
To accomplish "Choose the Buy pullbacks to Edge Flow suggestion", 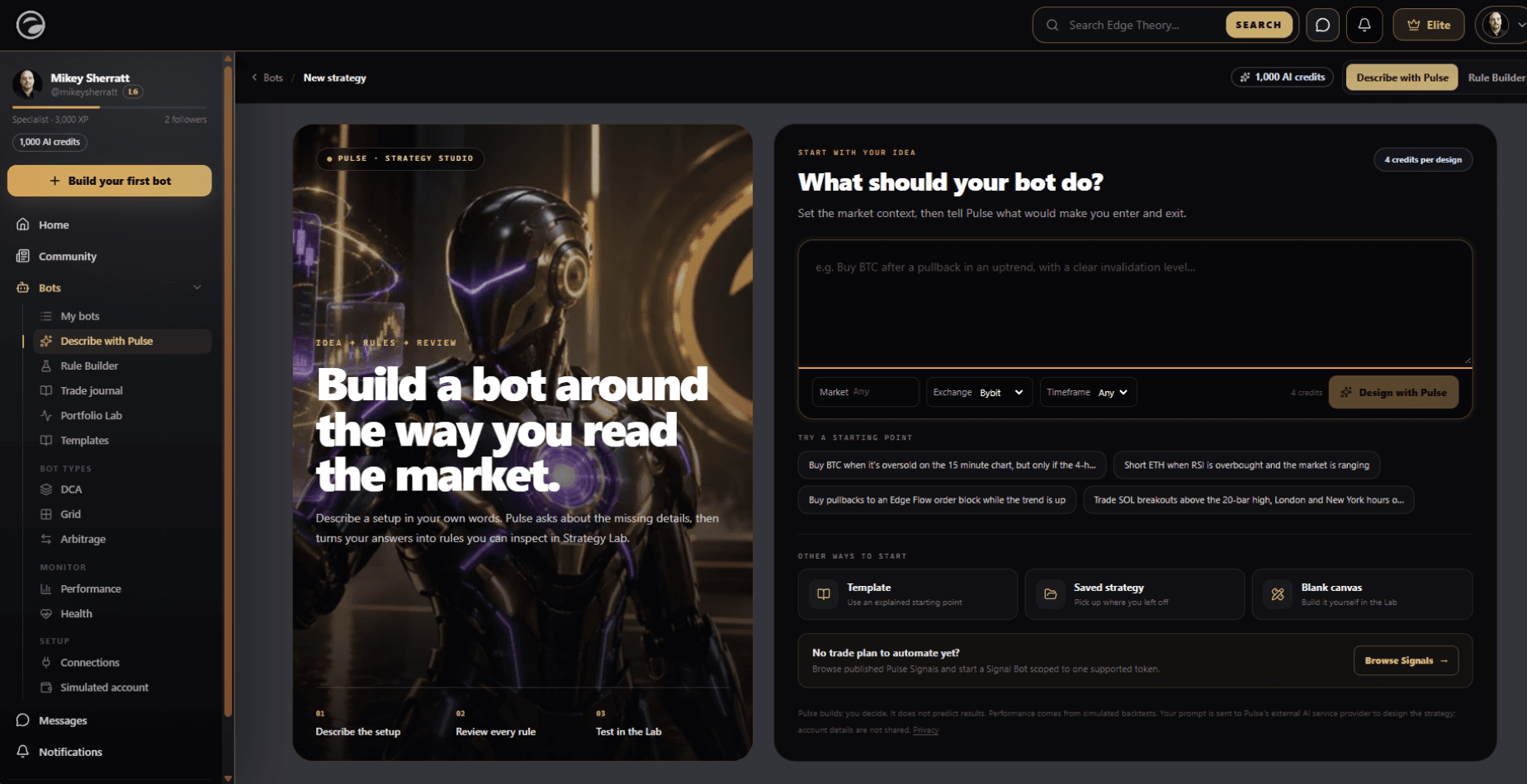I will [937, 500].
